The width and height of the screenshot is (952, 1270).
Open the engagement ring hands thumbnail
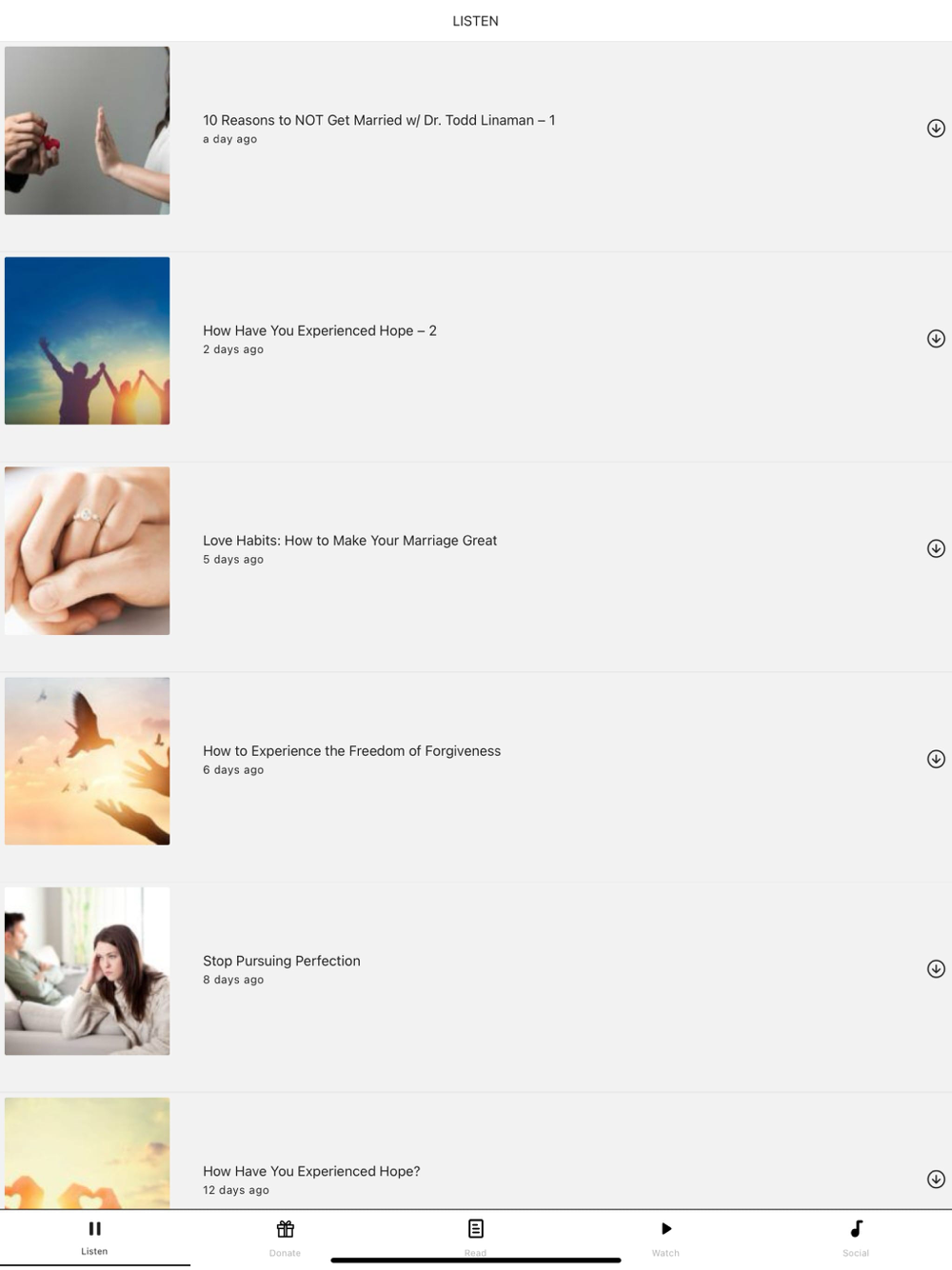88,551
